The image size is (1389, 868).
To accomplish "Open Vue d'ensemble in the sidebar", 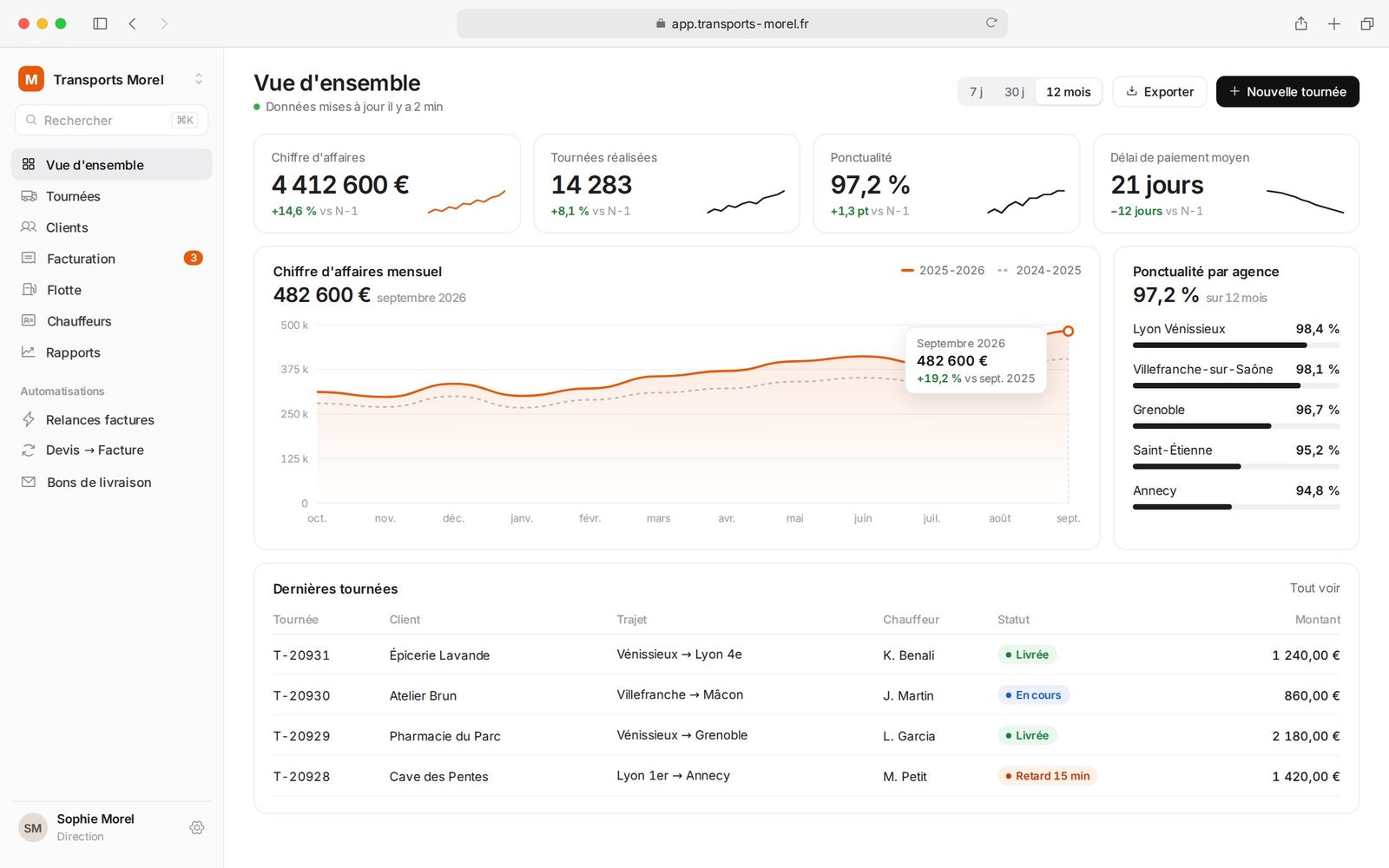I will click(x=111, y=165).
